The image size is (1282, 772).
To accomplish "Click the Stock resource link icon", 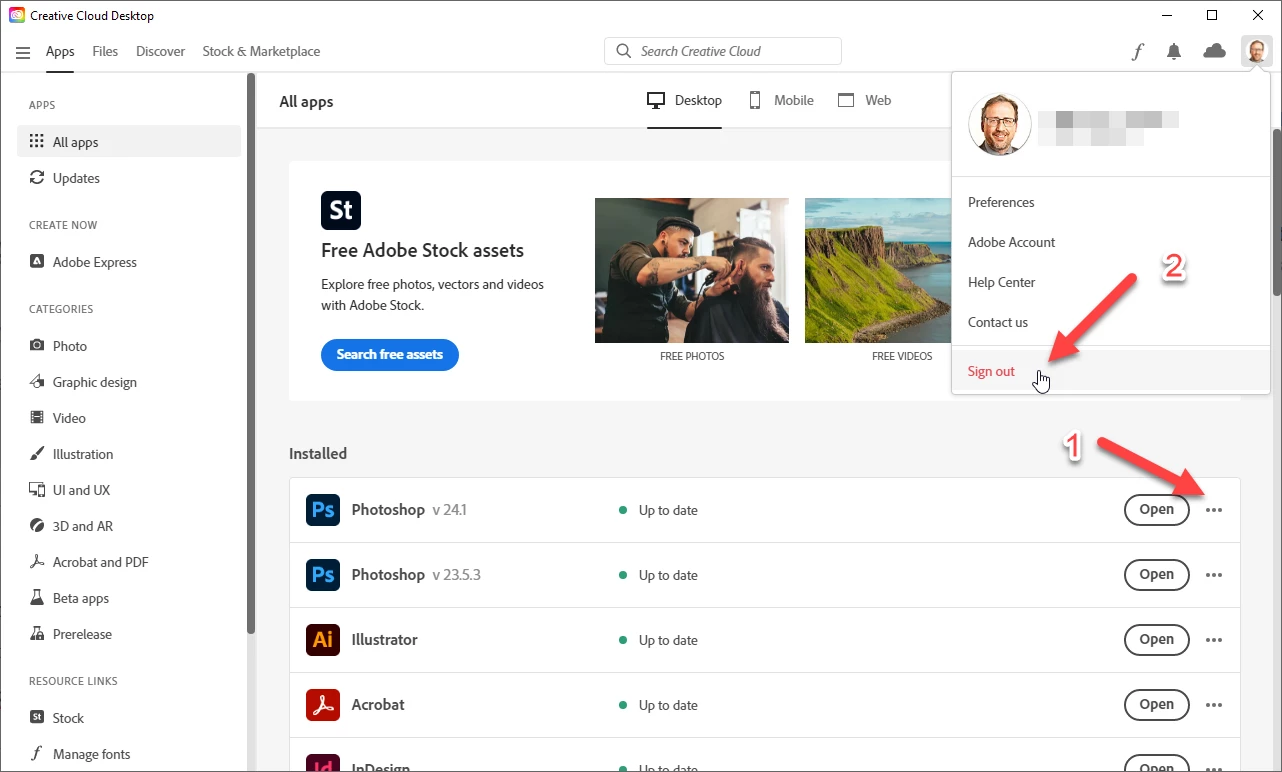I will (37, 718).
